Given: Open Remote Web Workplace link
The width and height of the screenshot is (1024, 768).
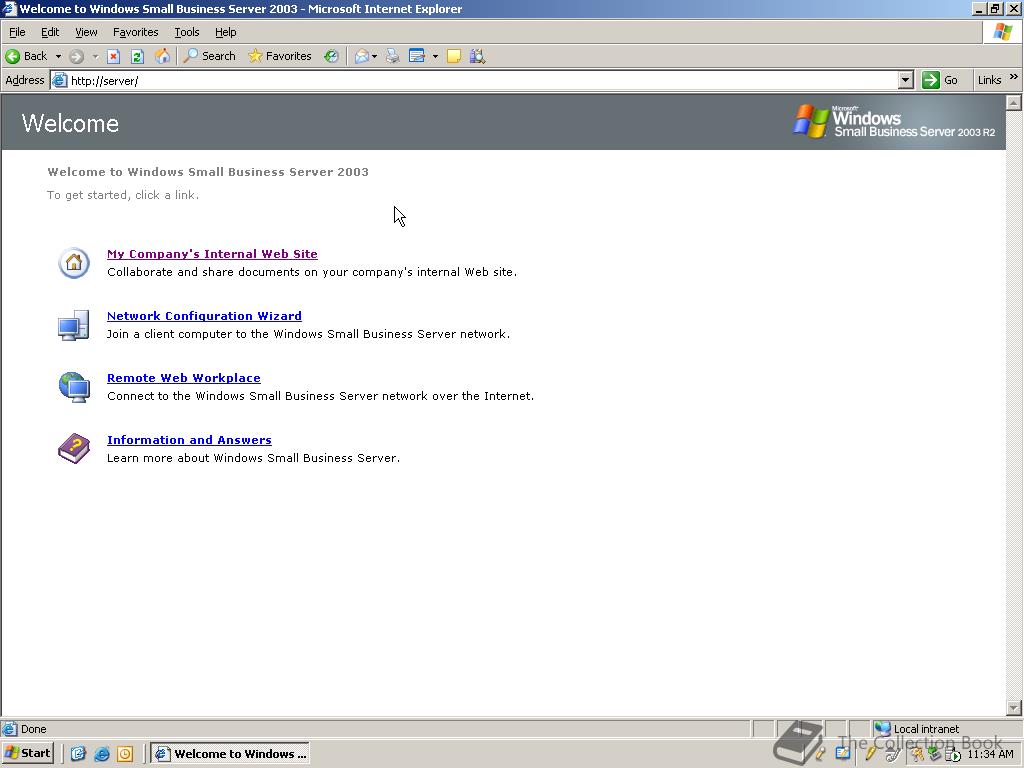Looking at the screenshot, I should (184, 378).
